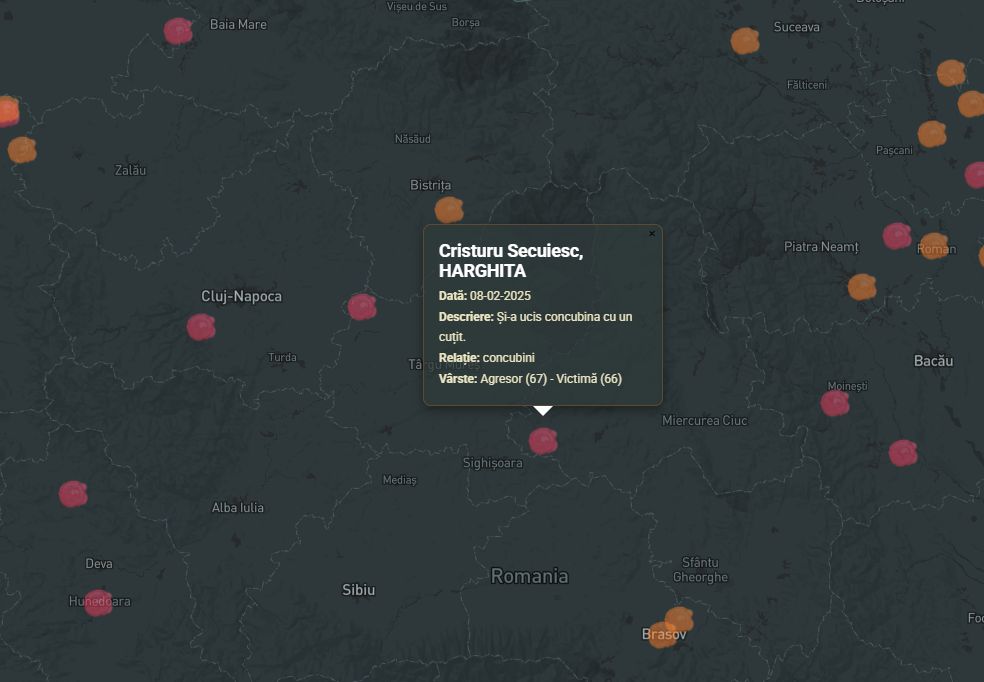Open the pink marker south of Bacău
Viewport: 984px width, 682px height.
[x=903, y=453]
